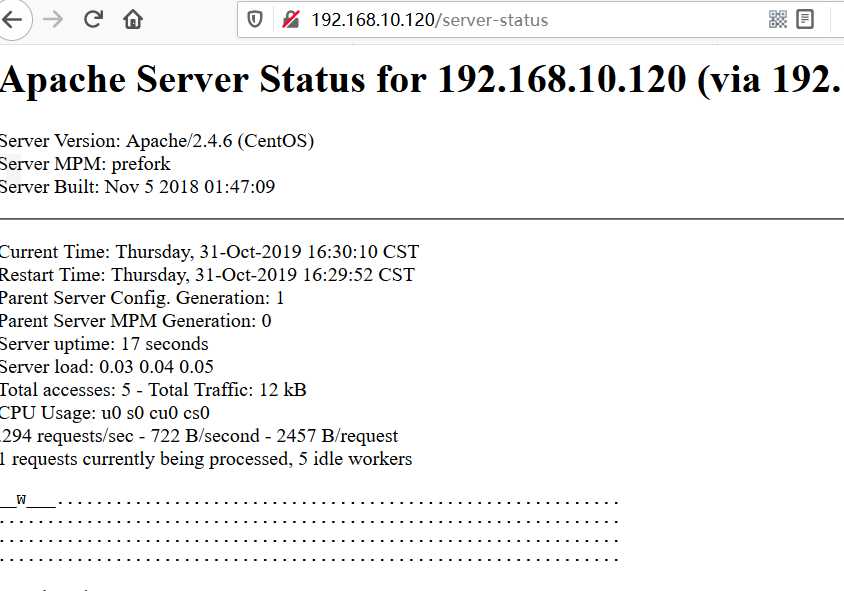Open the browser home page
This screenshot has width=844, height=591.
(x=133, y=19)
